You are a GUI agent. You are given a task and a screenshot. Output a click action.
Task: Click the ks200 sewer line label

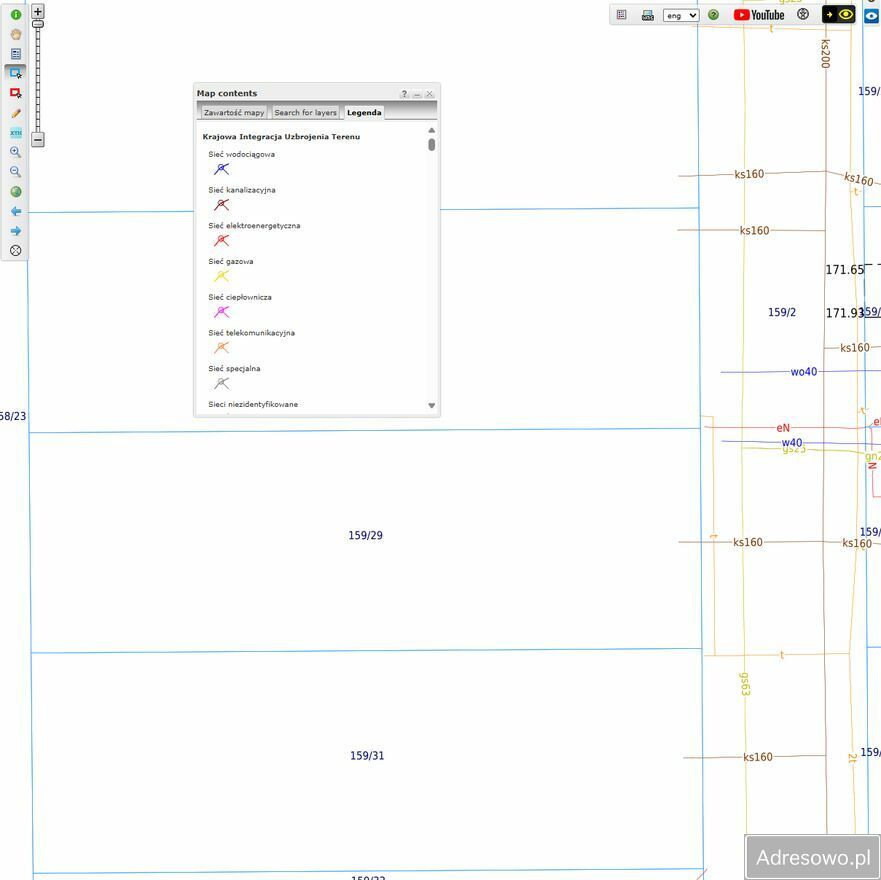(x=825, y=53)
